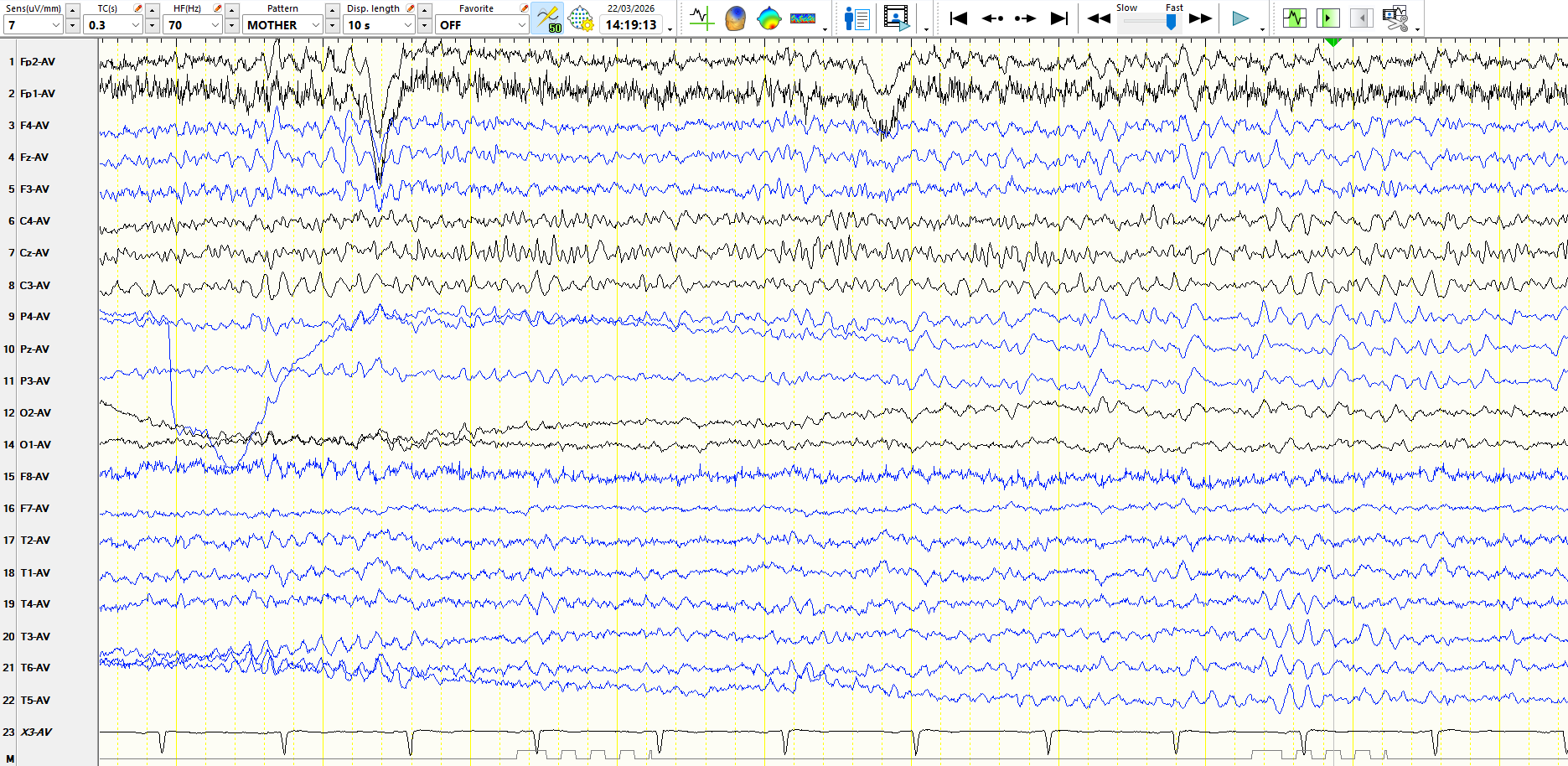
Task: Expand the arrow beside the tools icon
Action: 1418,29
